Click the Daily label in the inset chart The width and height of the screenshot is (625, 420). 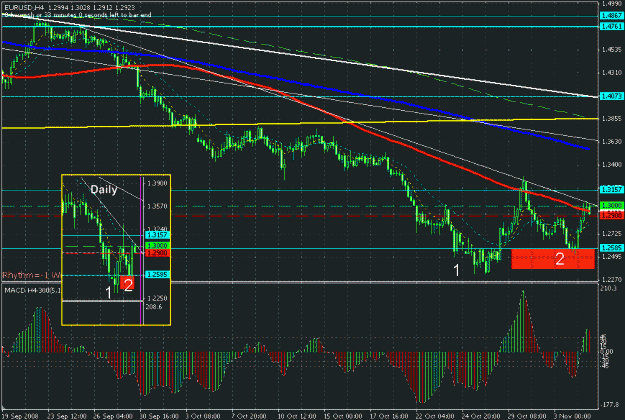click(104, 190)
